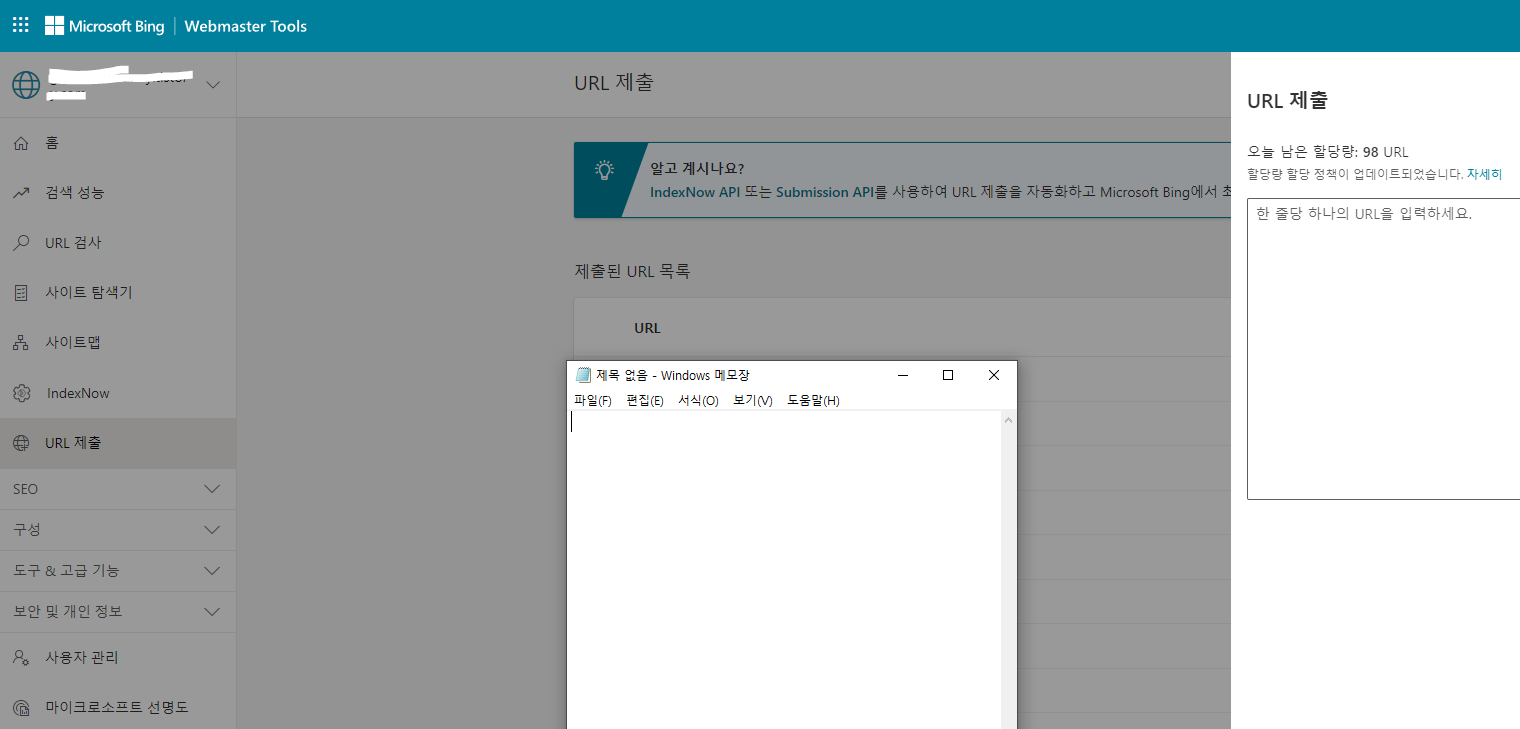Close the Notepad window
This screenshot has width=1520, height=729.
[x=994, y=375]
